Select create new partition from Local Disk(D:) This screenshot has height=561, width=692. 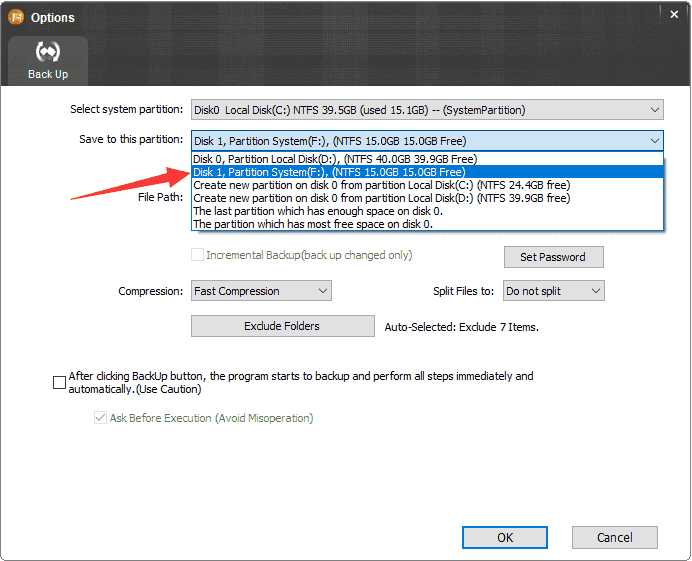tap(381, 198)
